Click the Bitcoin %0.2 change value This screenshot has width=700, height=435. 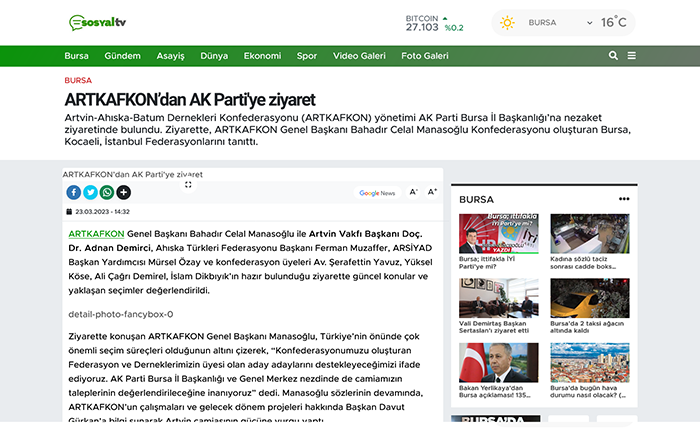tap(454, 28)
